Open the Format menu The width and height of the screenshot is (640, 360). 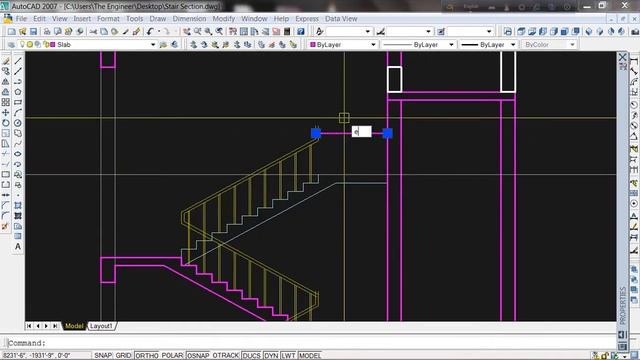(x=108, y=19)
